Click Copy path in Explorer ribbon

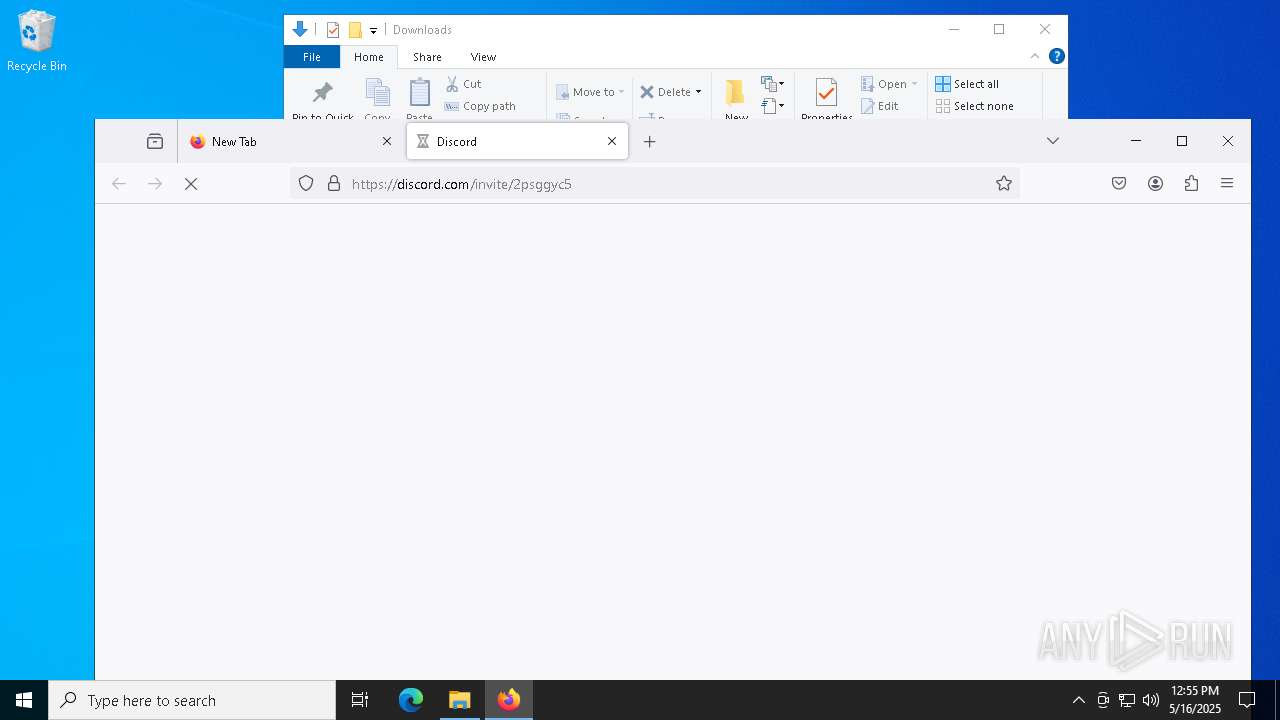(480, 106)
